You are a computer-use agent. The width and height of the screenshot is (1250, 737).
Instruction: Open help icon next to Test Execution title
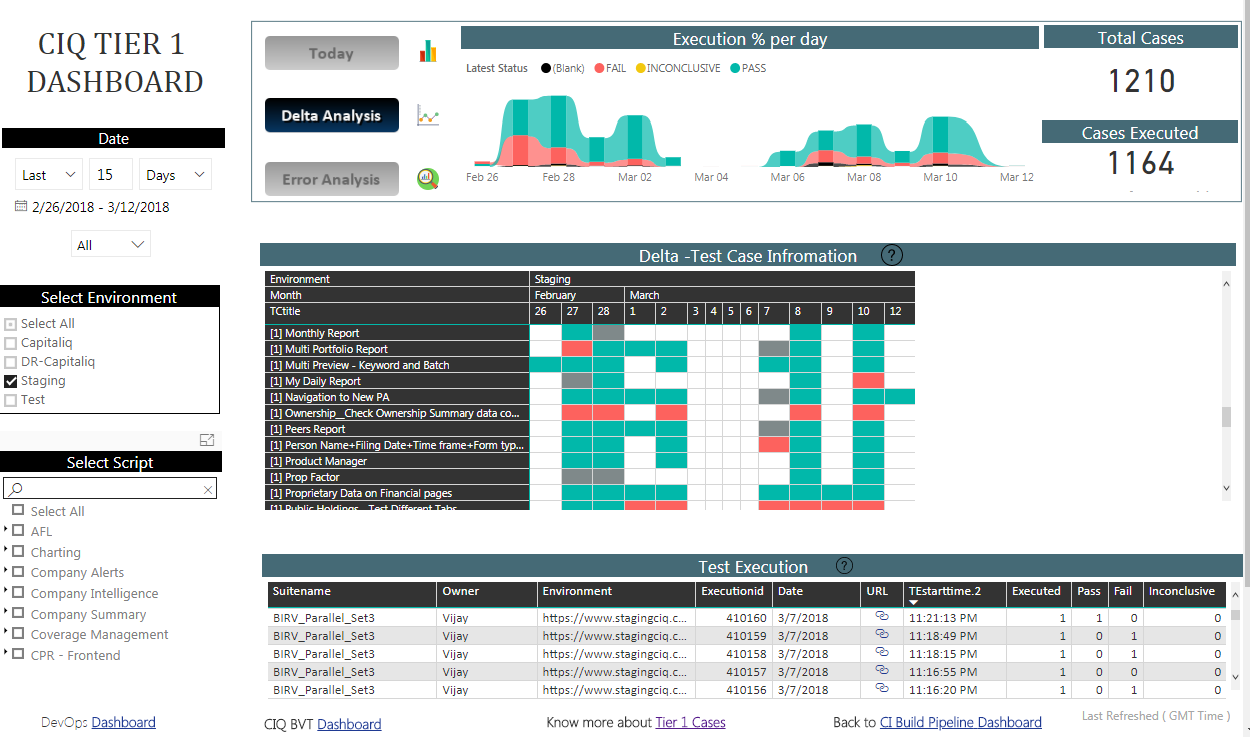pyautogui.click(x=845, y=566)
